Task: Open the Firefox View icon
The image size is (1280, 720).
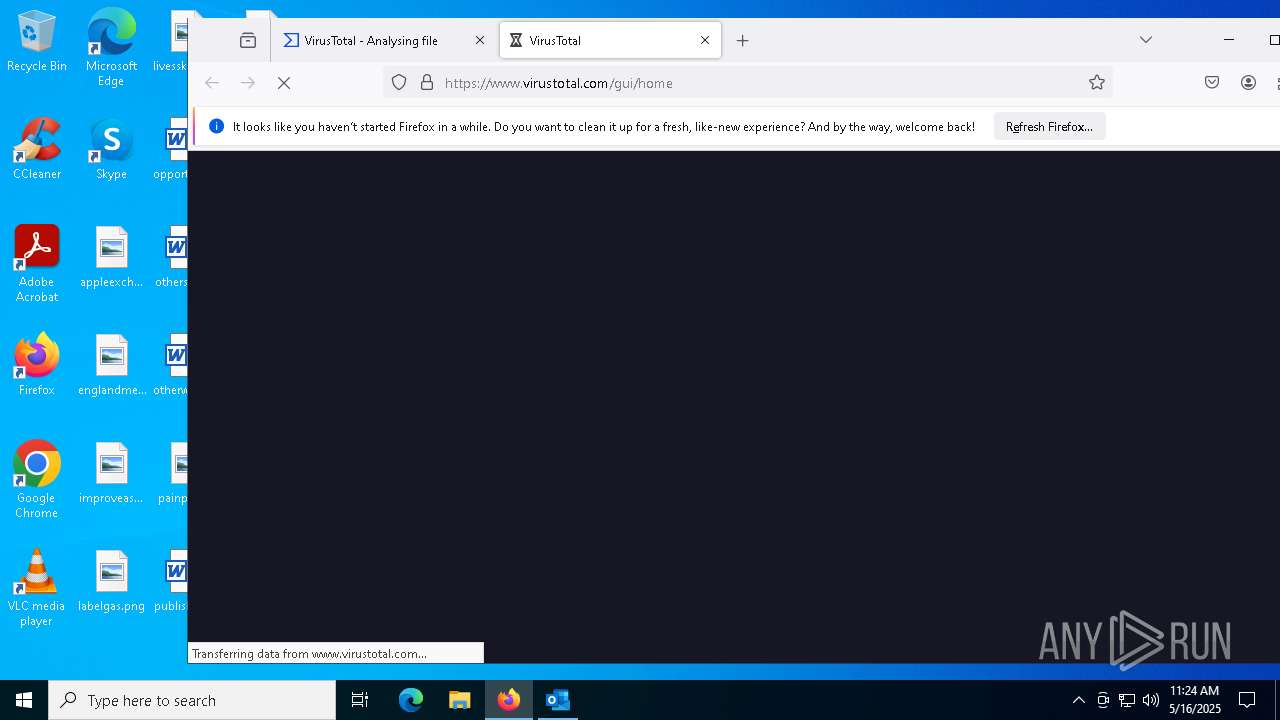Action: tap(248, 41)
